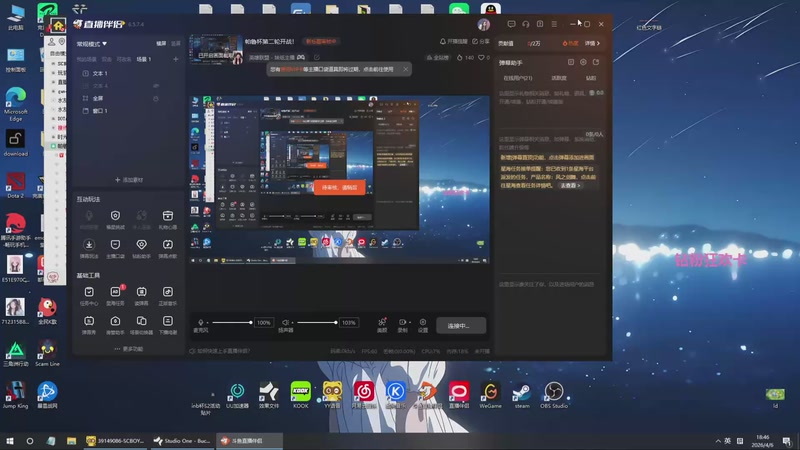Open the 钻粉助手 diamond tool

click(x=141, y=248)
